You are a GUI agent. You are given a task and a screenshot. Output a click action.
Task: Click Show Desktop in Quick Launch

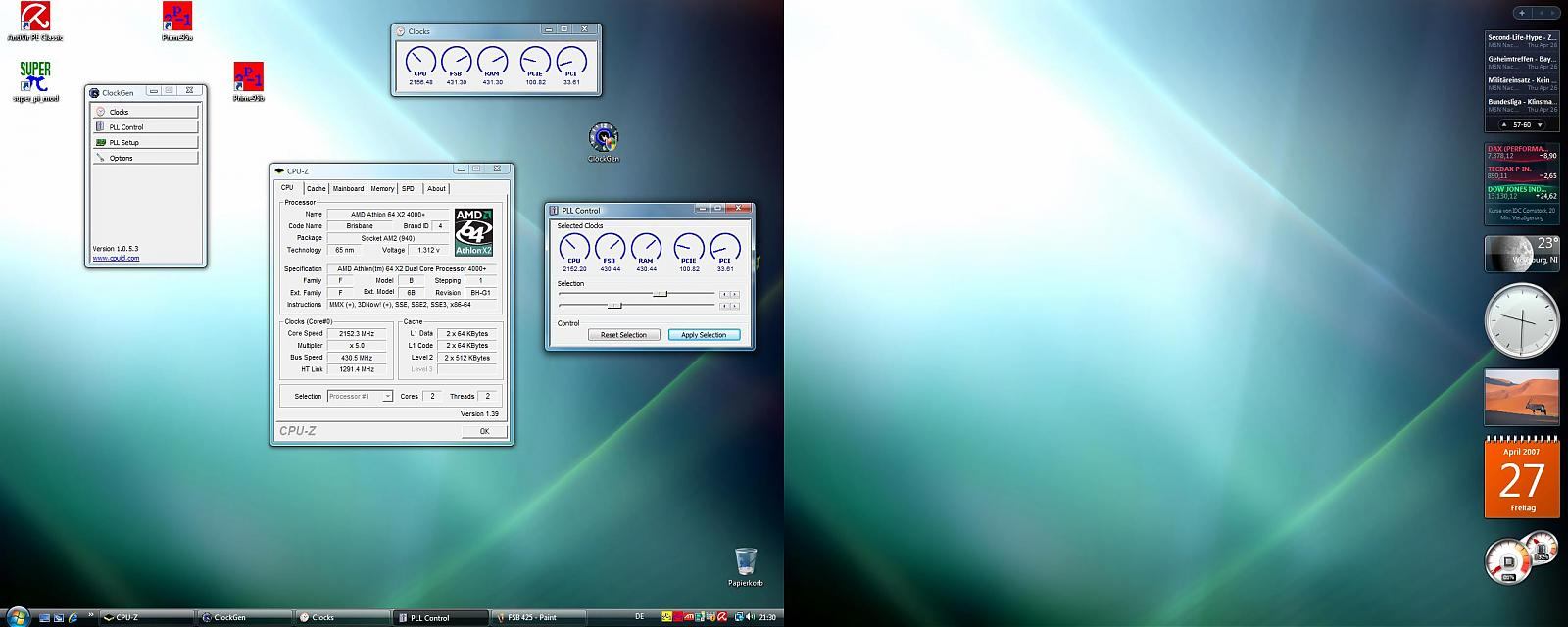(43, 618)
